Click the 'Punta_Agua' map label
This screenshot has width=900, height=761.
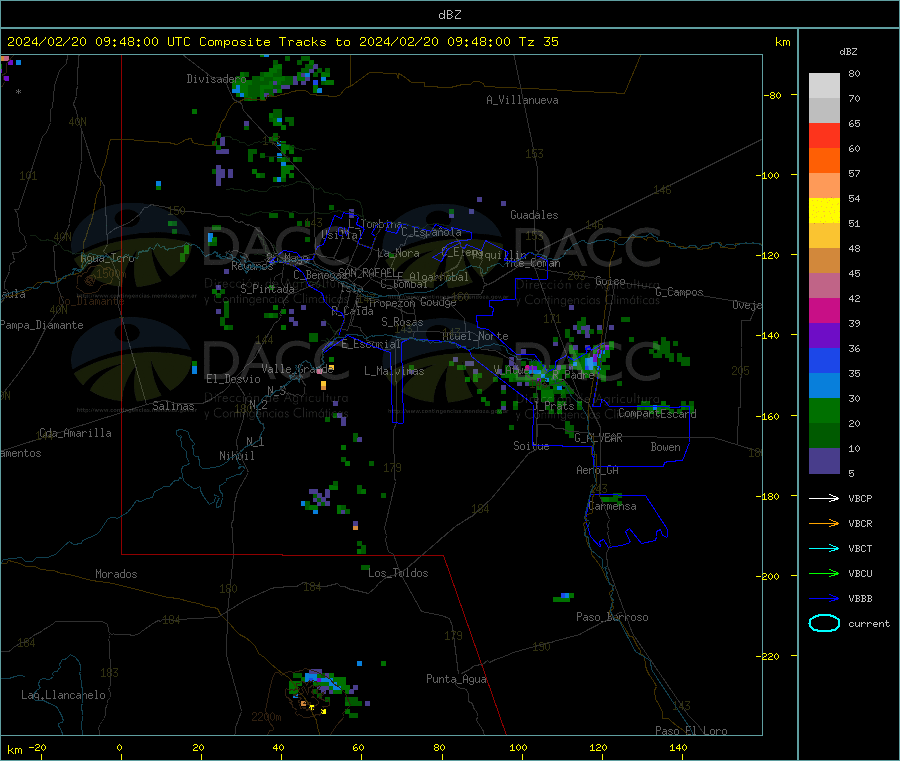[456, 679]
